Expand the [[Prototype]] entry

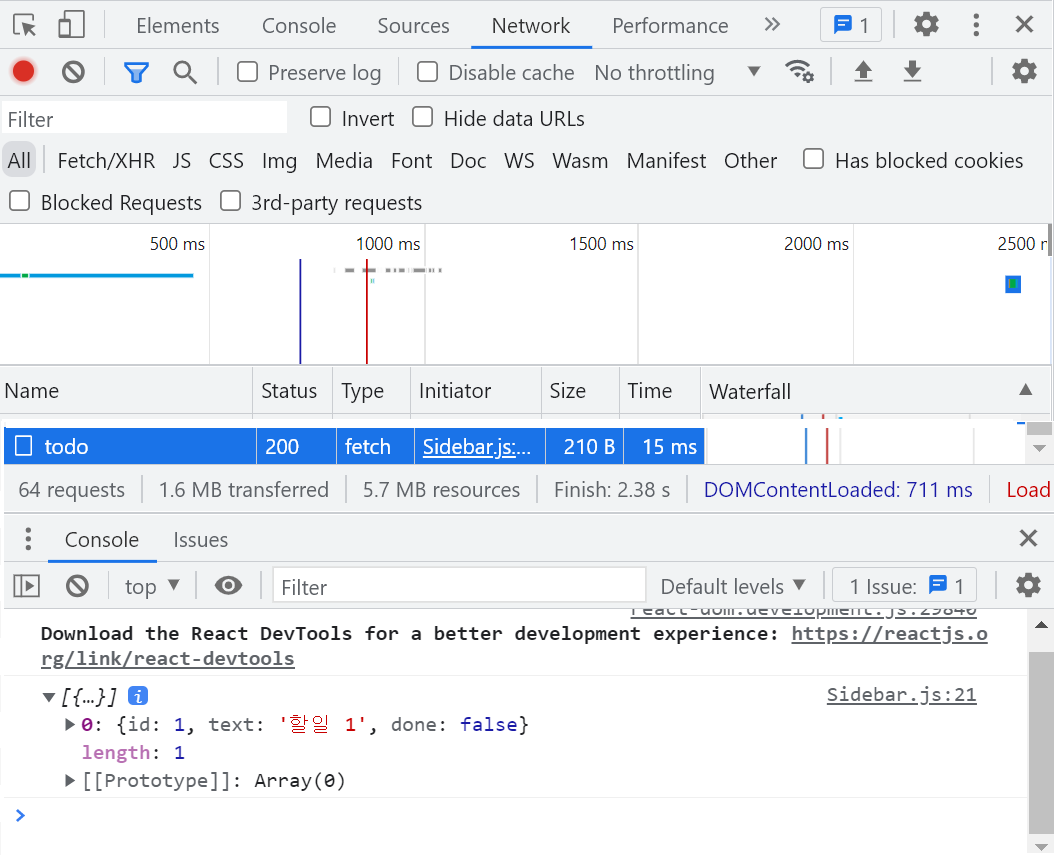[69, 780]
